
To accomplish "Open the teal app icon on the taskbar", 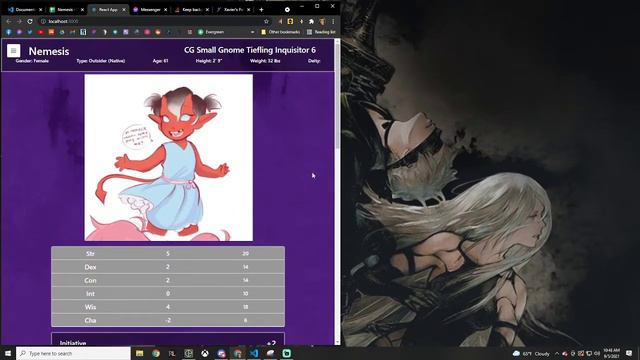I will [287, 353].
